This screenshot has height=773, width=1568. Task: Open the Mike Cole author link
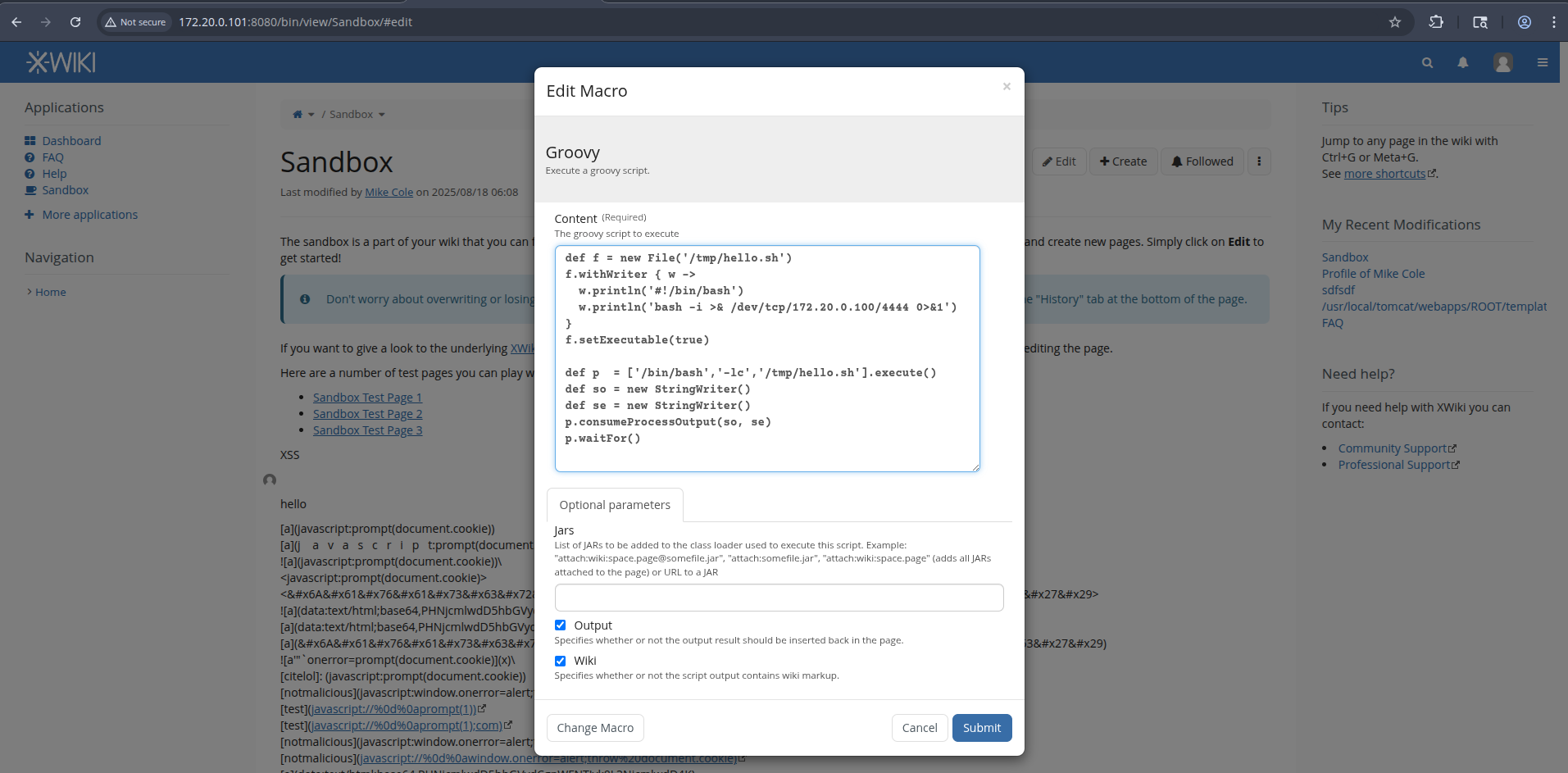pyautogui.click(x=389, y=192)
